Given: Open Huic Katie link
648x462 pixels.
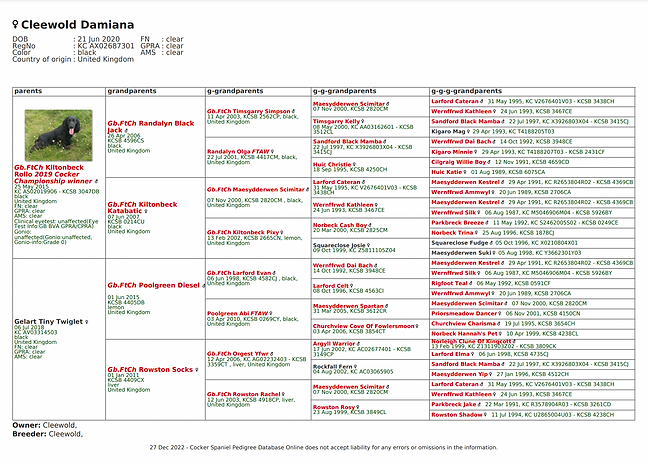Looking at the screenshot, I should (447, 172).
